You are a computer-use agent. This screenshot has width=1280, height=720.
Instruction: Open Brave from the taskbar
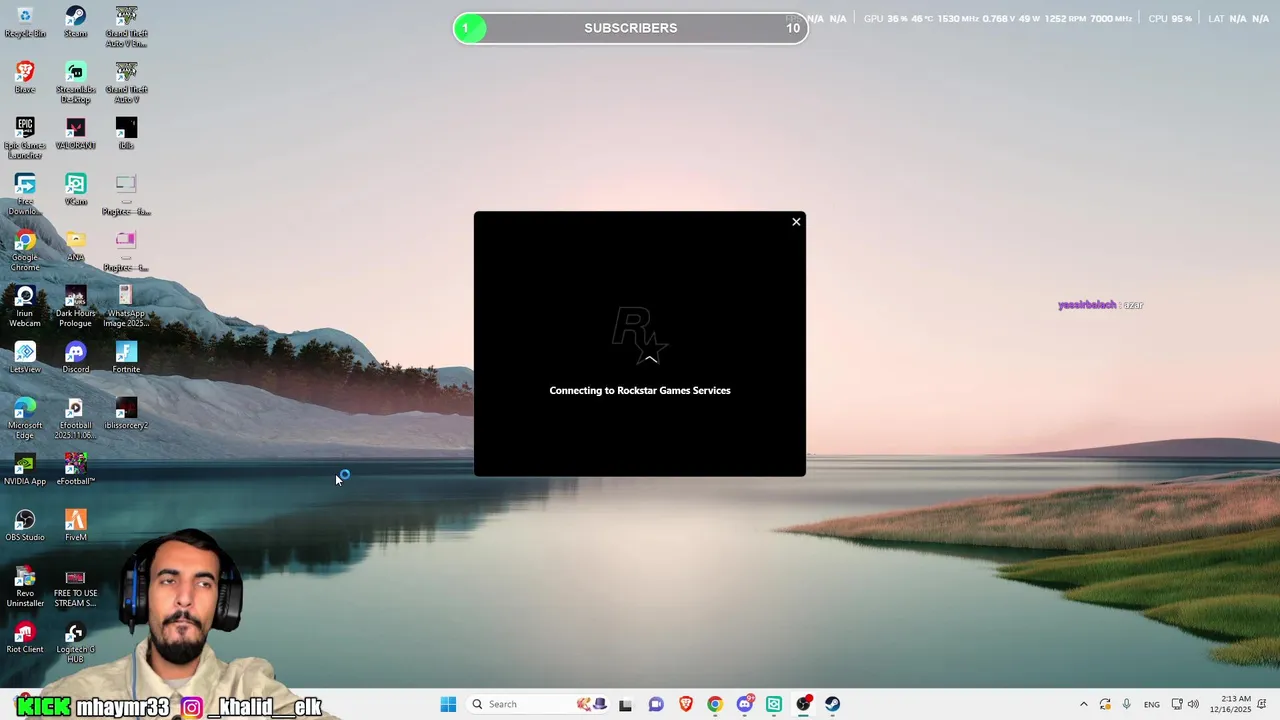click(x=685, y=704)
